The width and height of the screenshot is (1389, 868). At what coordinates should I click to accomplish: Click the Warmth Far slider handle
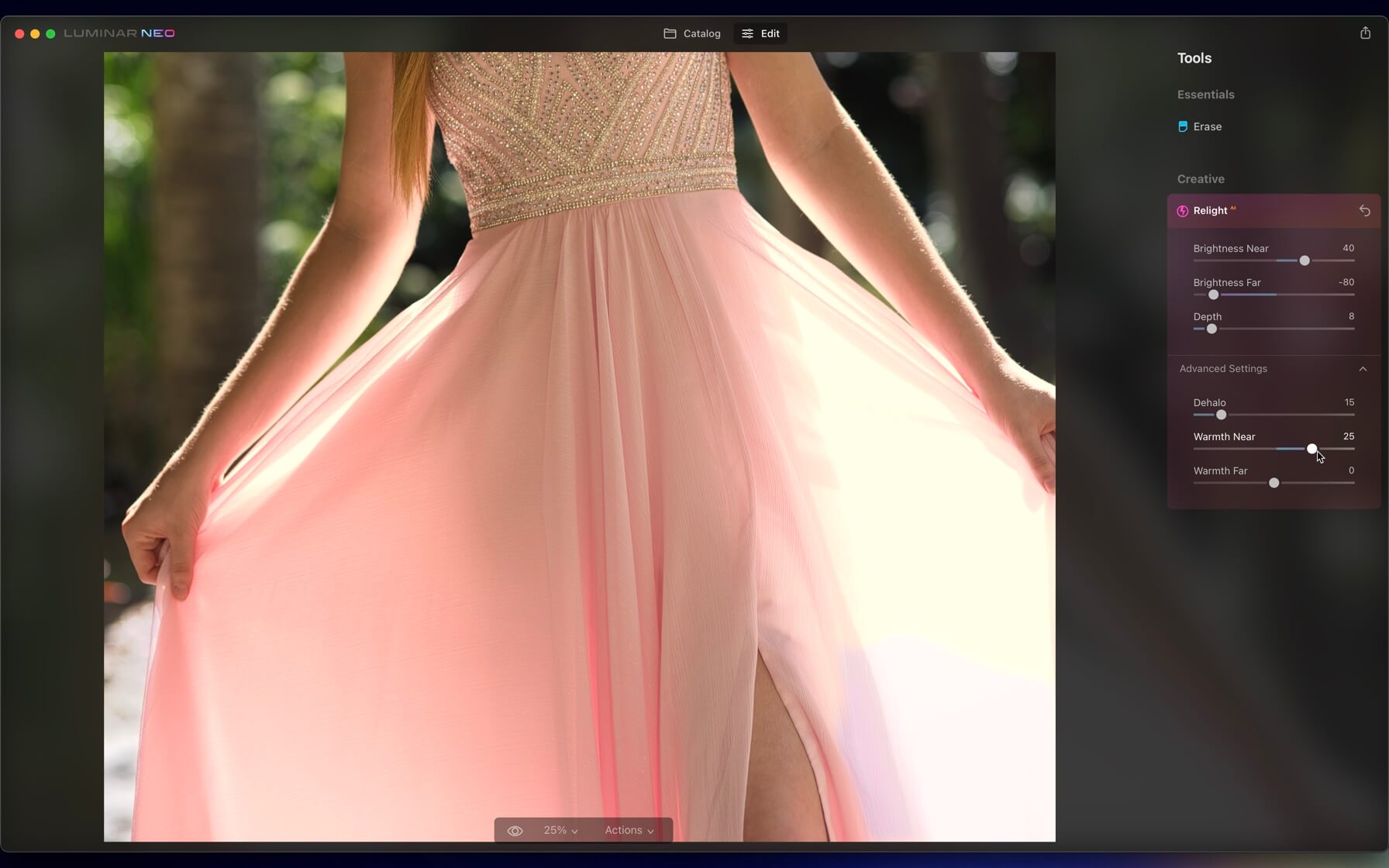click(1274, 484)
